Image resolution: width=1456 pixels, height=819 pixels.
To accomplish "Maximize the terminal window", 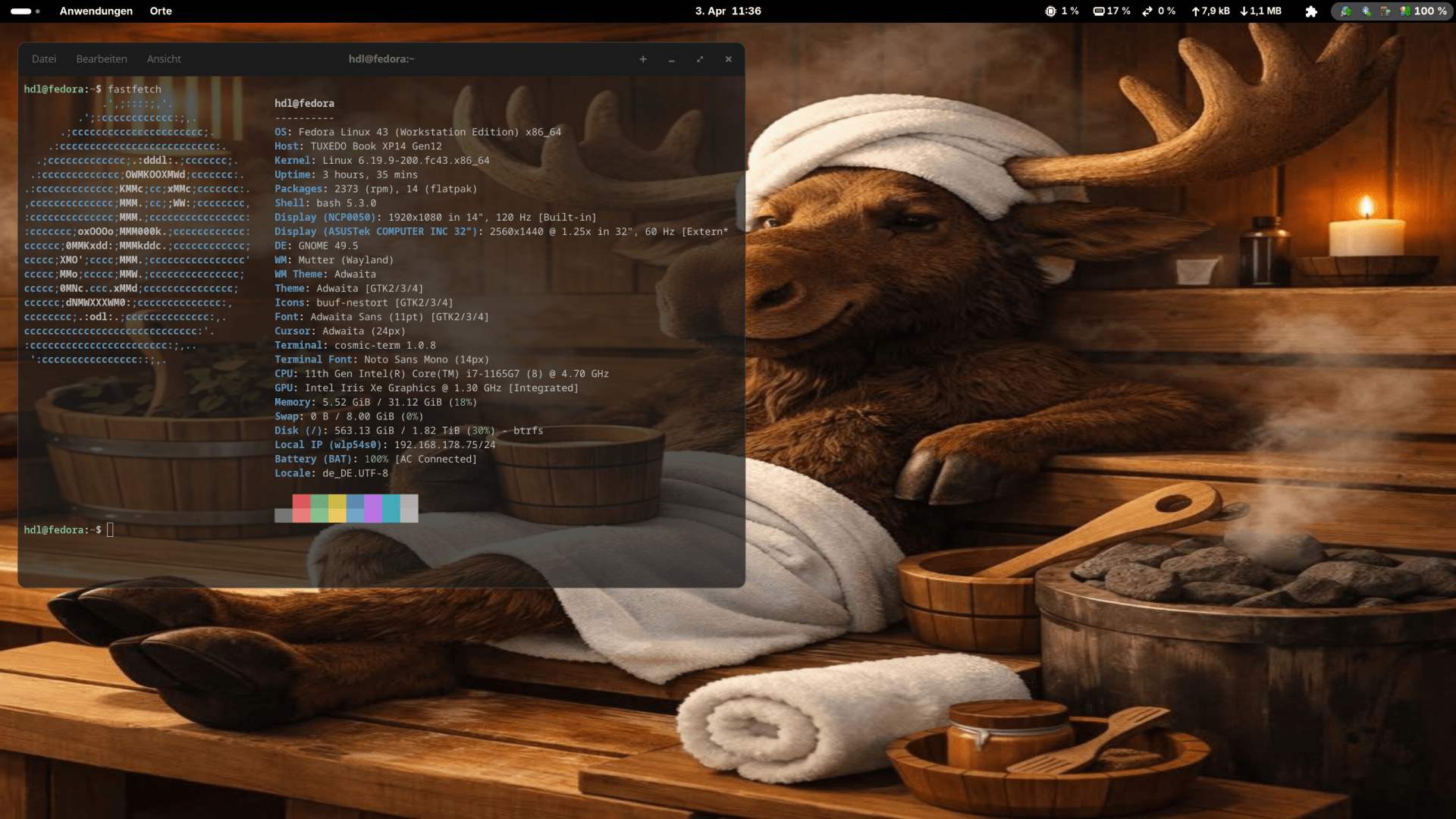I will pos(700,59).
